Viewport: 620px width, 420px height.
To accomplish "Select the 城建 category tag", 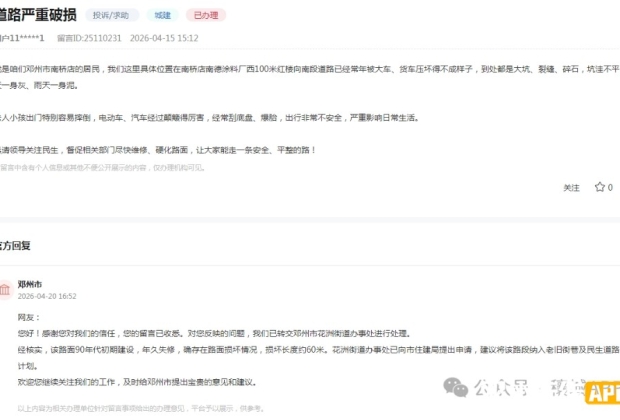I will [160, 15].
